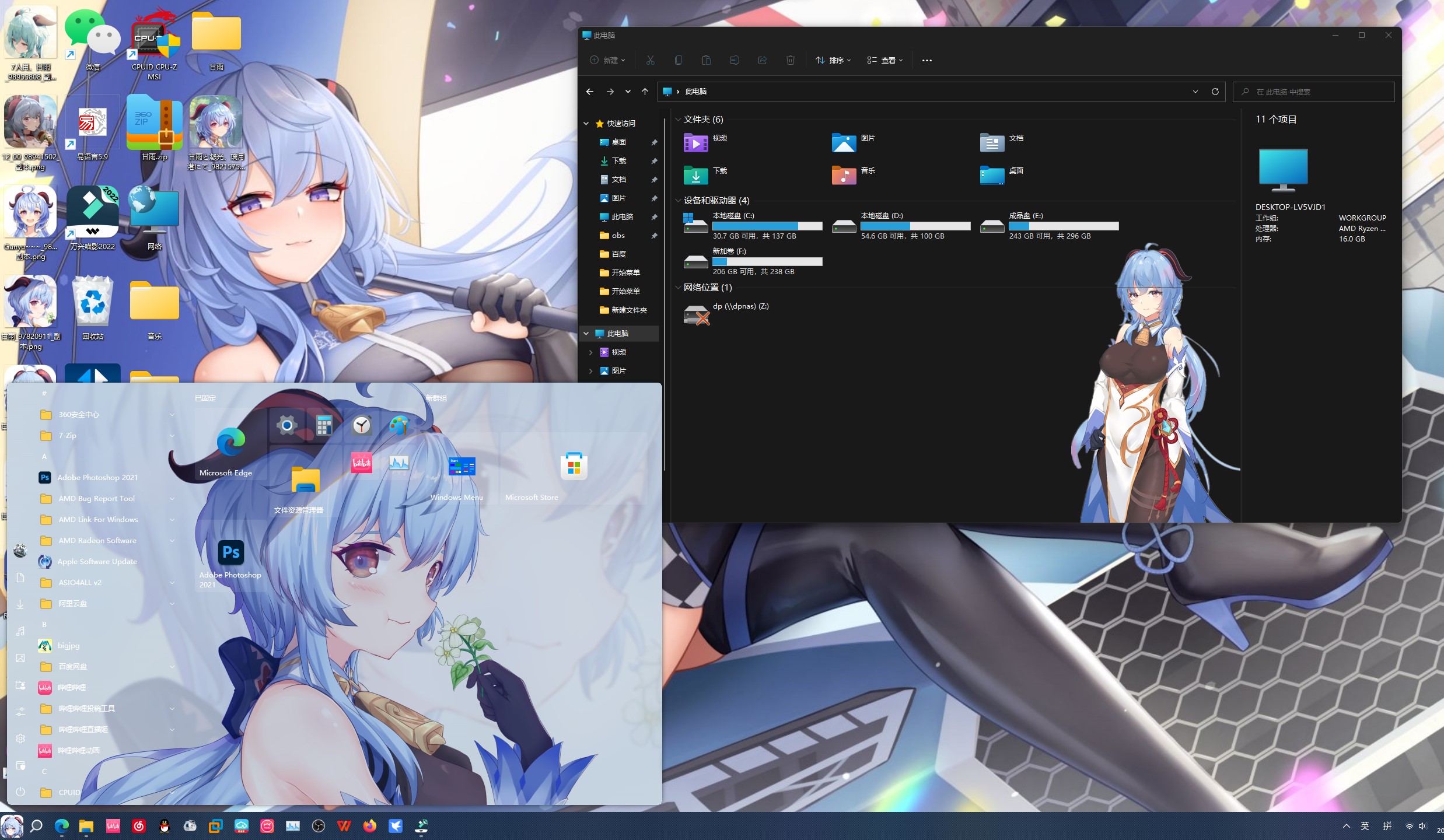This screenshot has width=1444, height=840.
Task: Open the View (查看) dropdown menu
Action: click(884, 60)
